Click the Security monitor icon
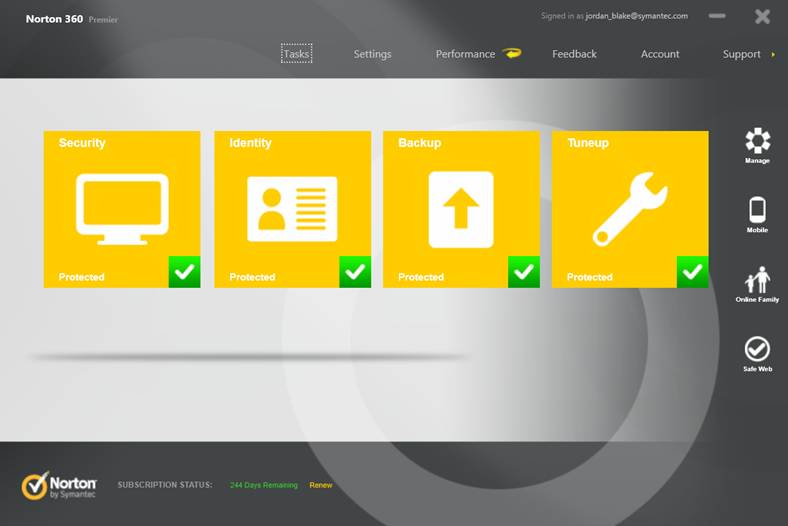Viewport: 788px width, 526px height. [122, 209]
